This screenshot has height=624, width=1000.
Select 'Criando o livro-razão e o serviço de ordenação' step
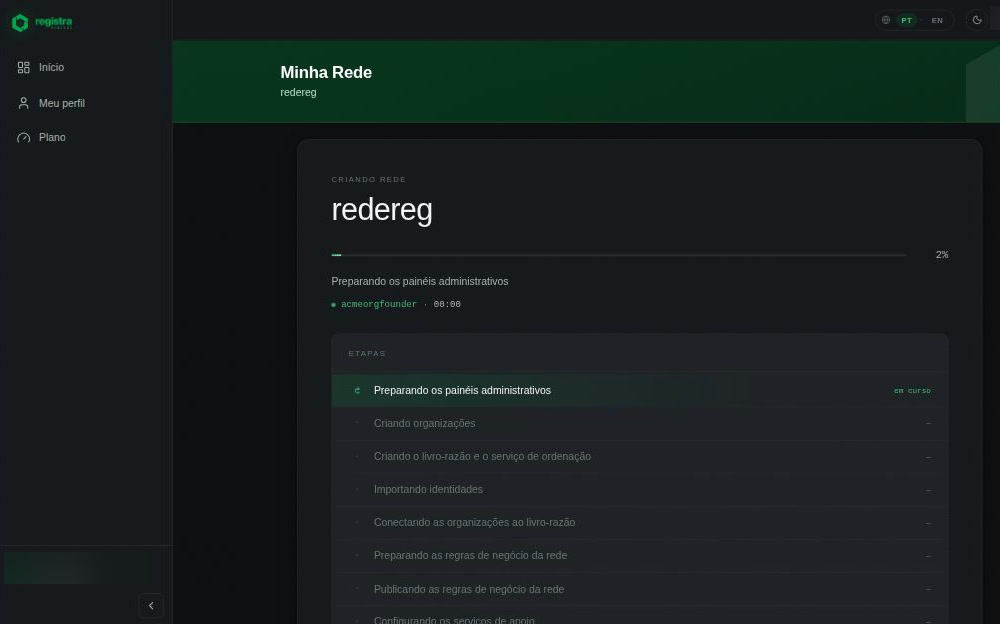coord(640,457)
